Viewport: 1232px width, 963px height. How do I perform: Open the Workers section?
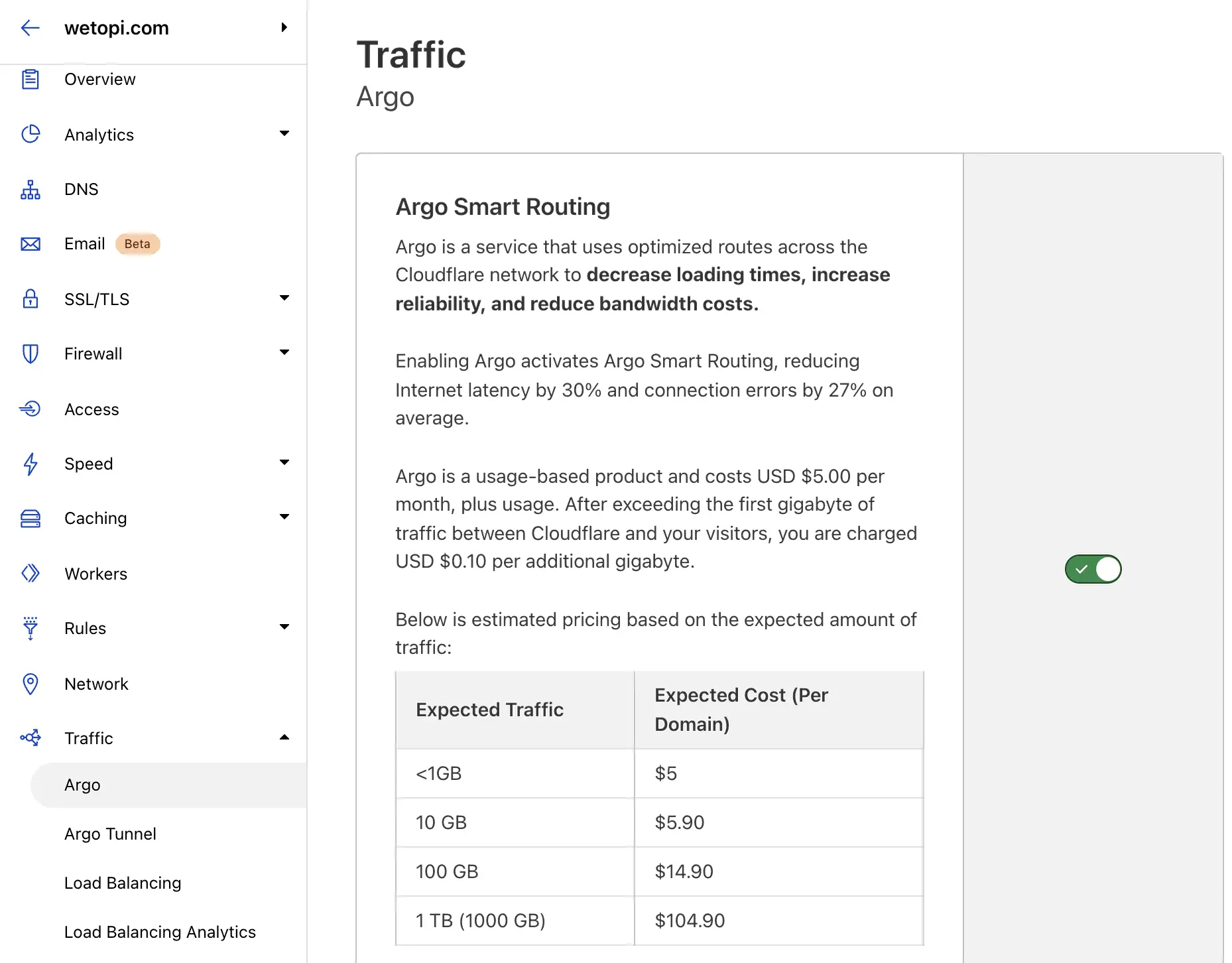click(96, 574)
